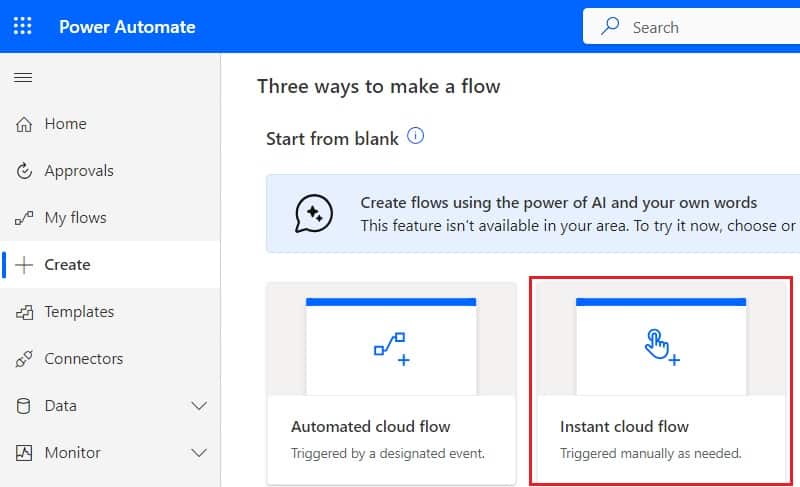The image size is (800, 487).
Task: Open Approvals page
Action: click(x=79, y=171)
